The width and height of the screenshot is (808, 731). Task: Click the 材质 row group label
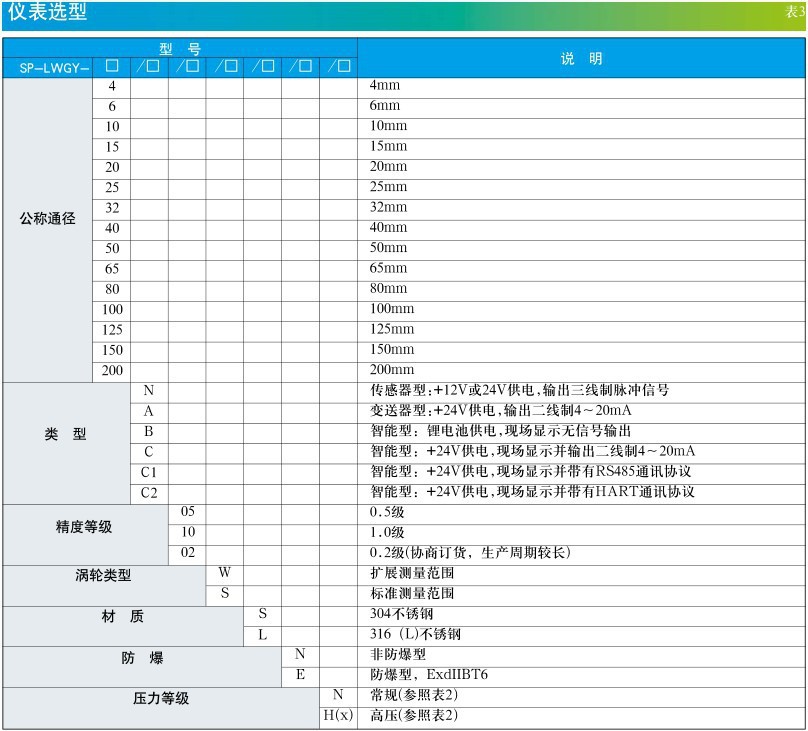click(x=123, y=617)
